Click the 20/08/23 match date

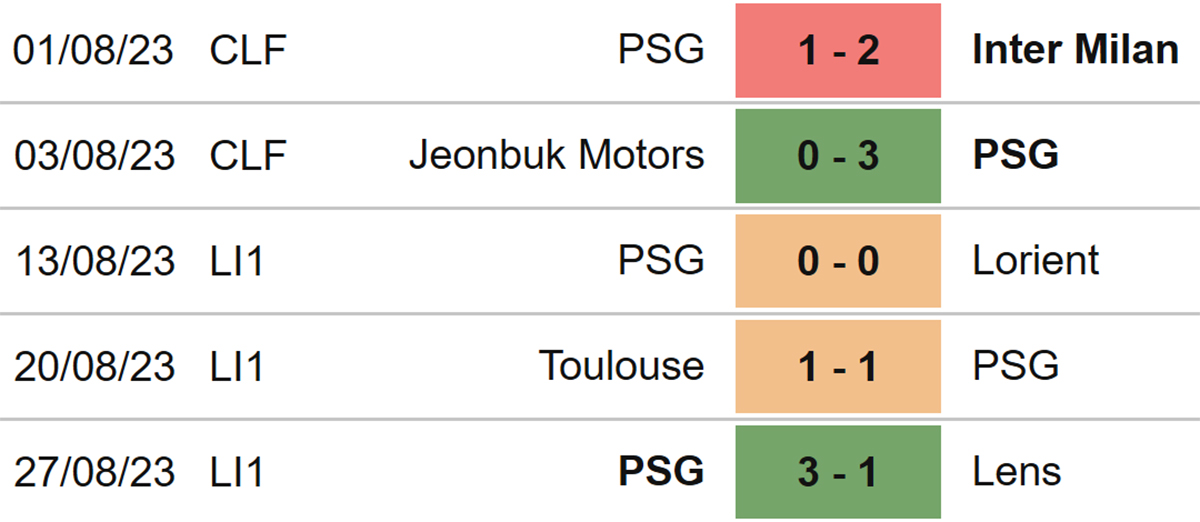[95, 366]
